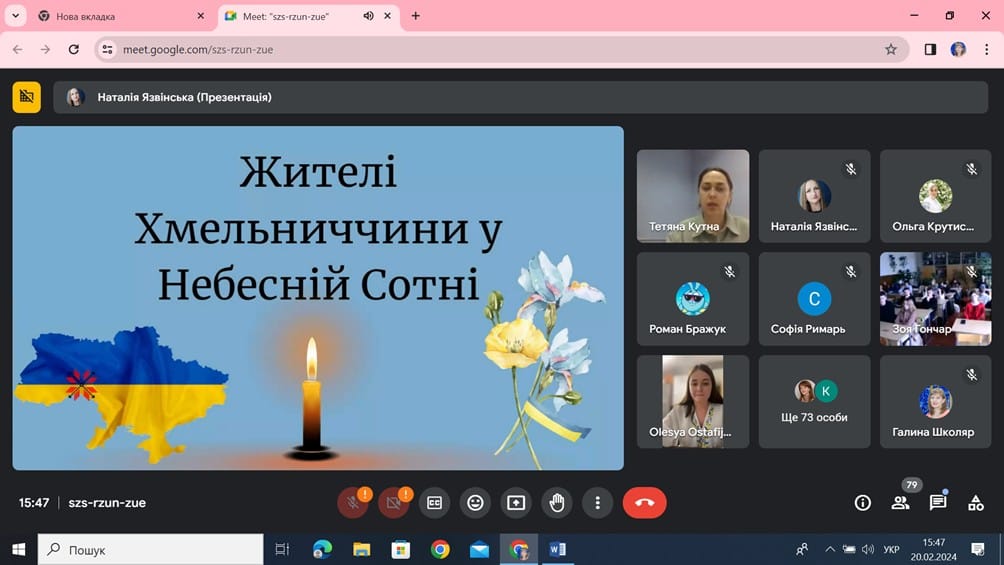Select the Софія Римарь participant tile
Image resolution: width=1004 pixels, height=565 pixels.
click(x=814, y=299)
